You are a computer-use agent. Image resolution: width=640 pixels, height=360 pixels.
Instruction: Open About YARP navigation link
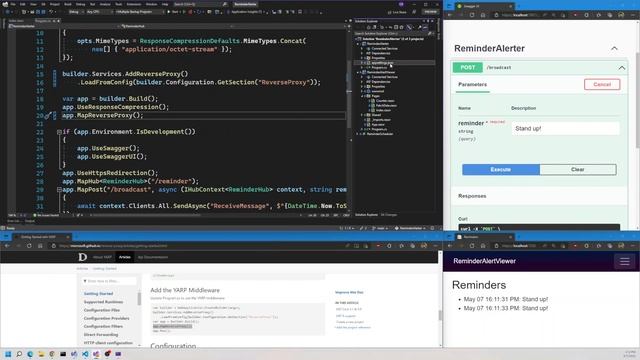pos(102,257)
